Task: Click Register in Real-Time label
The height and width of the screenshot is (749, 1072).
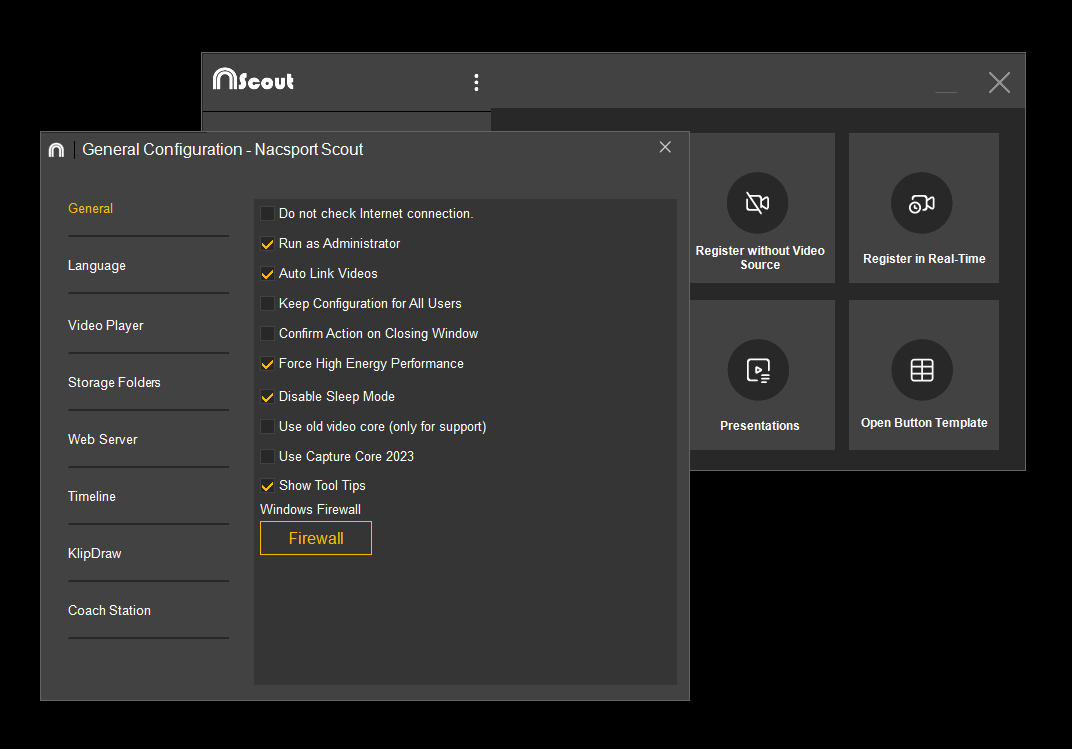Action: [924, 259]
